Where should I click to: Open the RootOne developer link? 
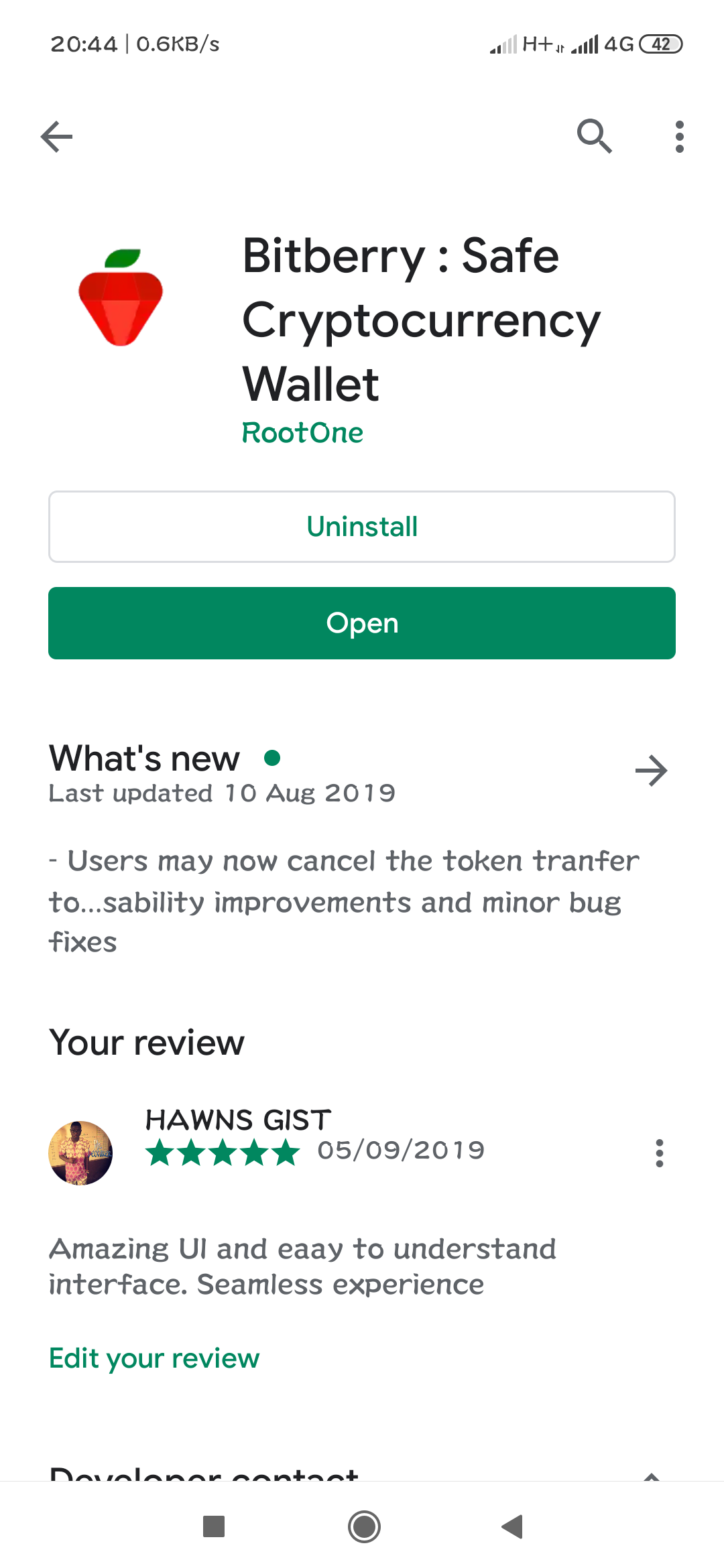(302, 433)
